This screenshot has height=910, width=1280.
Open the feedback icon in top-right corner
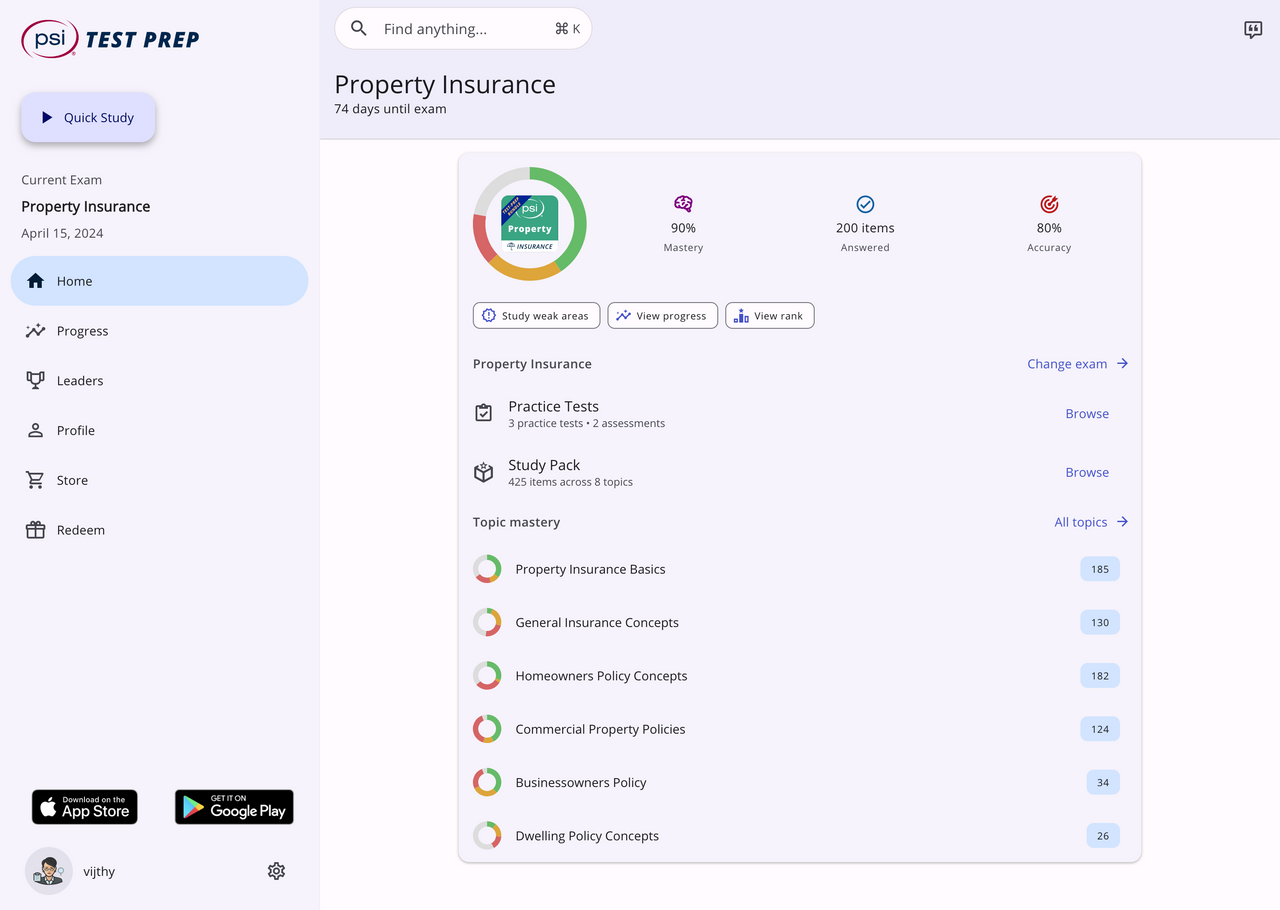coord(1253,30)
